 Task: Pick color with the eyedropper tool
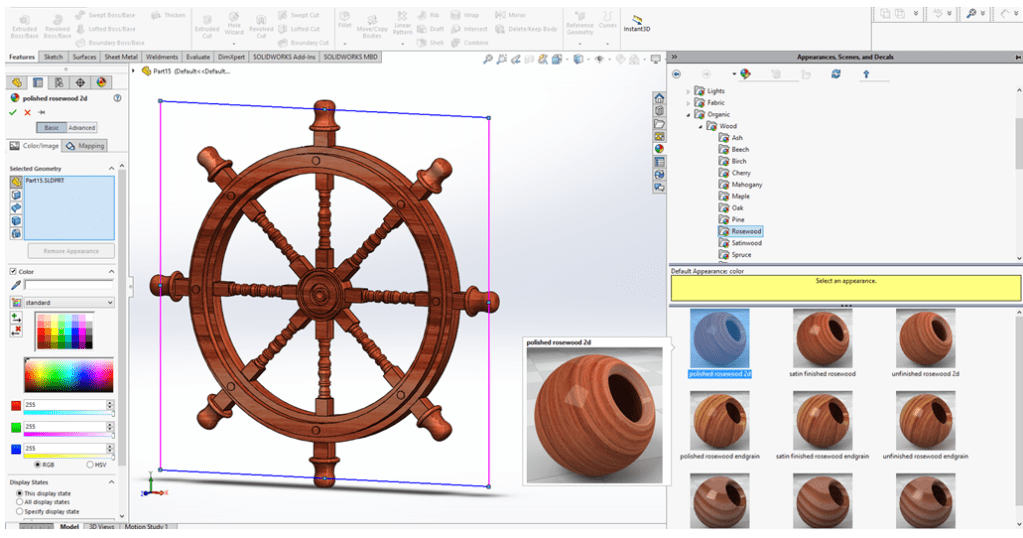(x=15, y=286)
